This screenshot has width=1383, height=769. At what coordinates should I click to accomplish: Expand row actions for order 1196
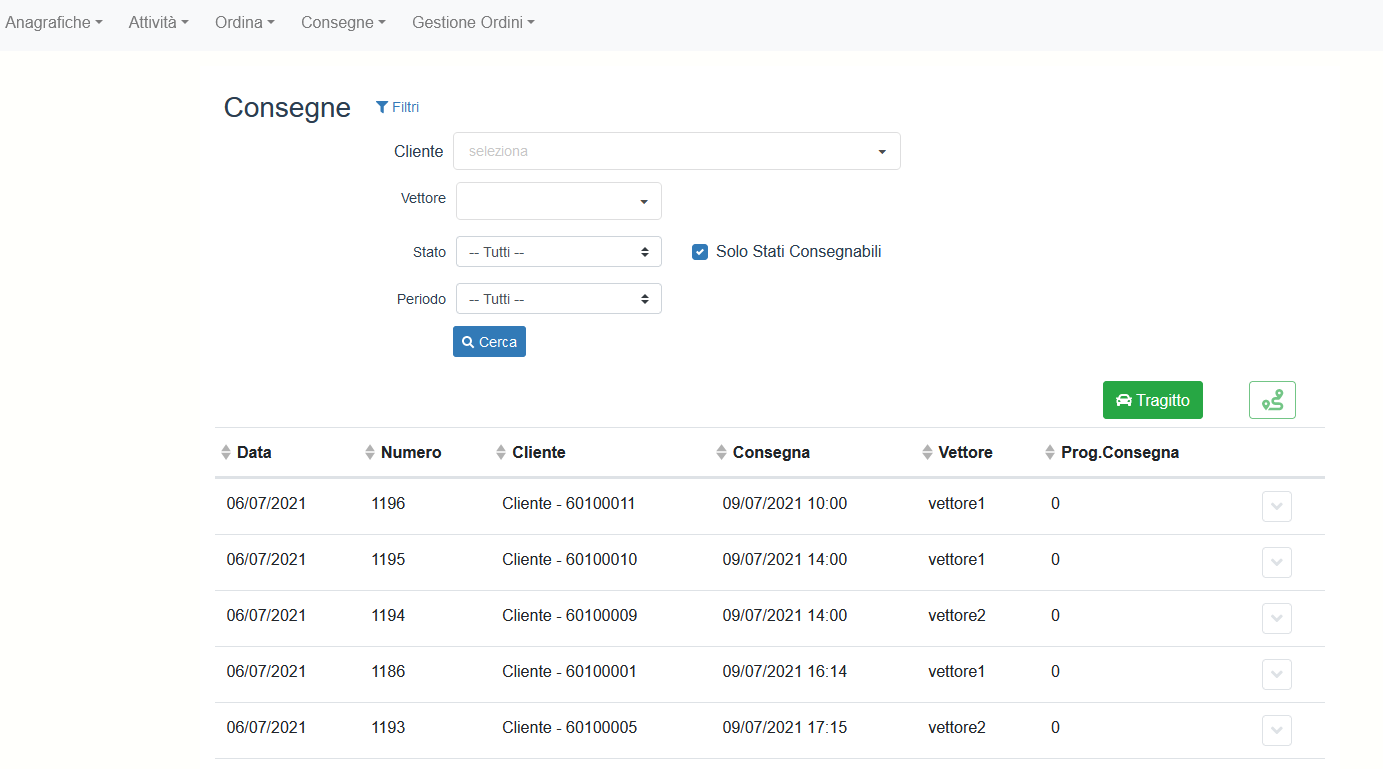tap(1276, 507)
